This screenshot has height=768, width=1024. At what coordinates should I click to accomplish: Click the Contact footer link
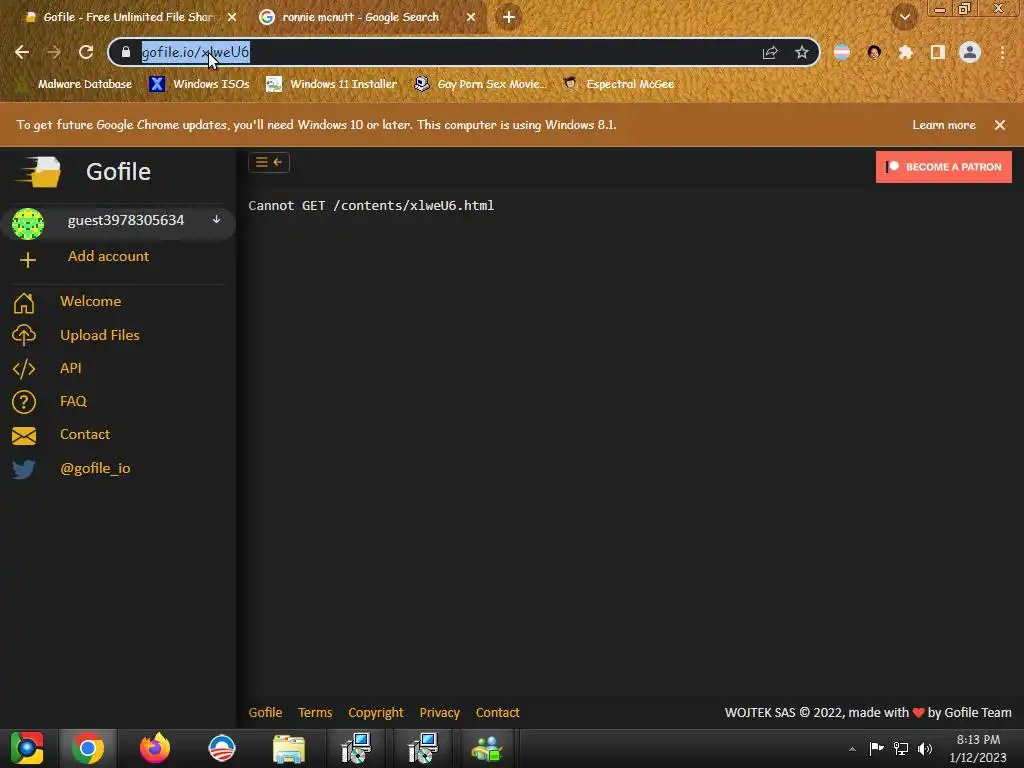(x=498, y=712)
